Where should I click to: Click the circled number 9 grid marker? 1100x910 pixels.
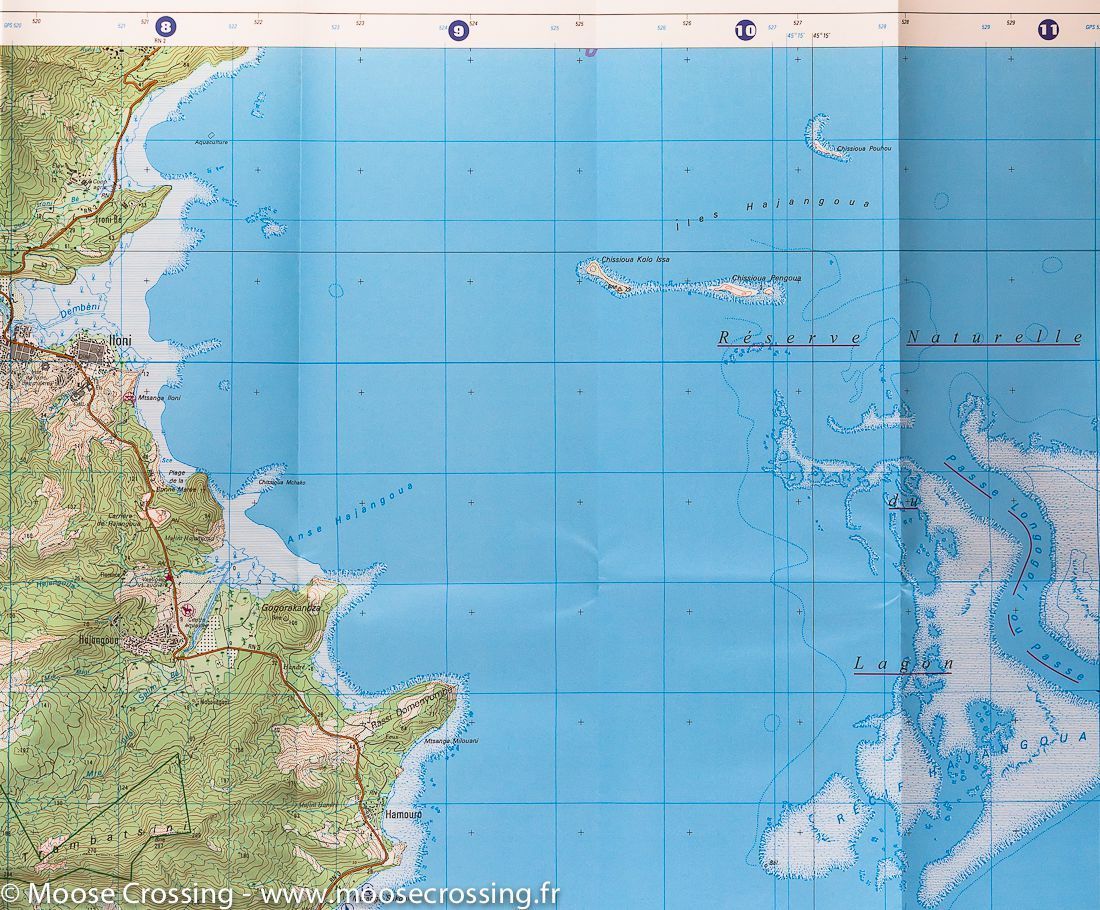(458, 31)
